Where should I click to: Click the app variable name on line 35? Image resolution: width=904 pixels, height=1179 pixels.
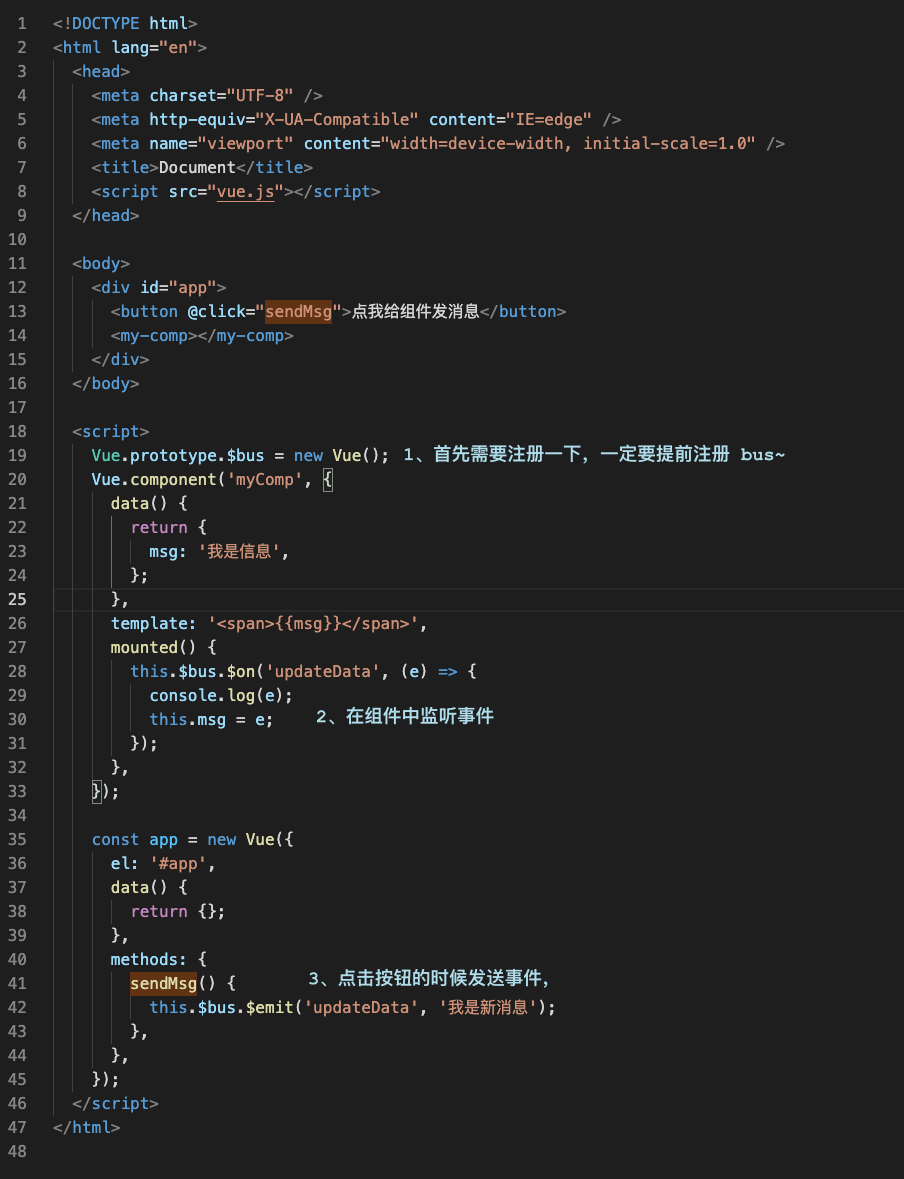tap(163, 840)
